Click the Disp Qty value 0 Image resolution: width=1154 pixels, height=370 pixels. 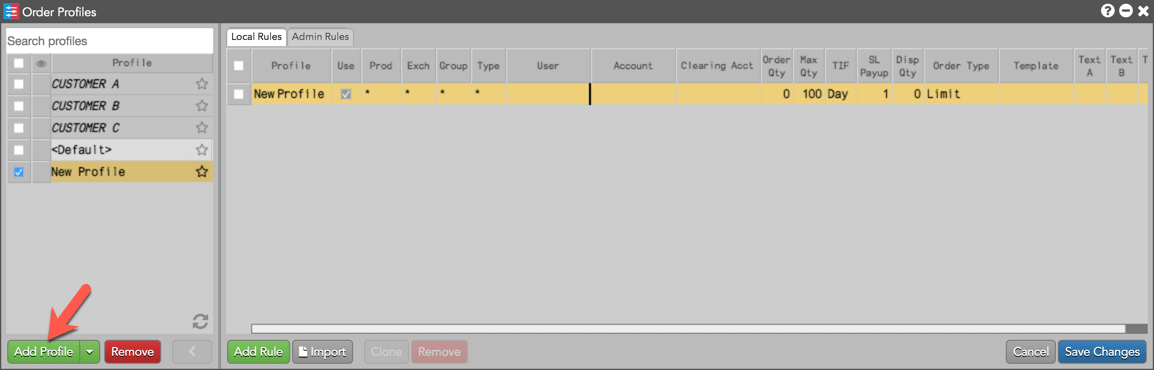tap(907, 94)
